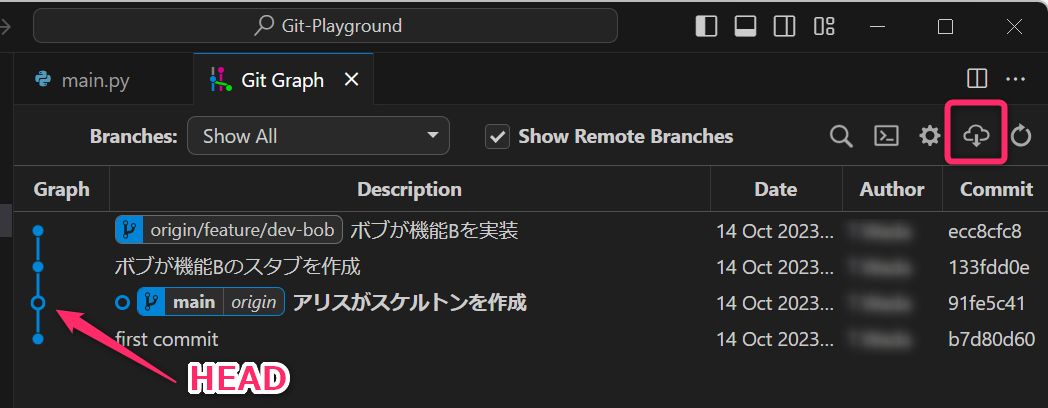
Task: Open the terminal icon in Git Graph toolbar
Action: pos(885,136)
